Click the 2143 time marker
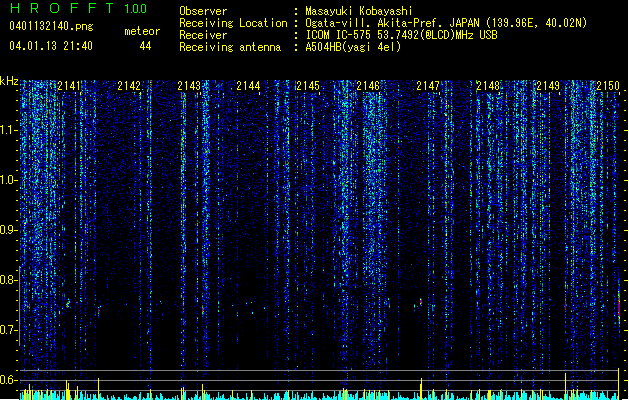Viewport: 629px width, 400px height. [189, 86]
